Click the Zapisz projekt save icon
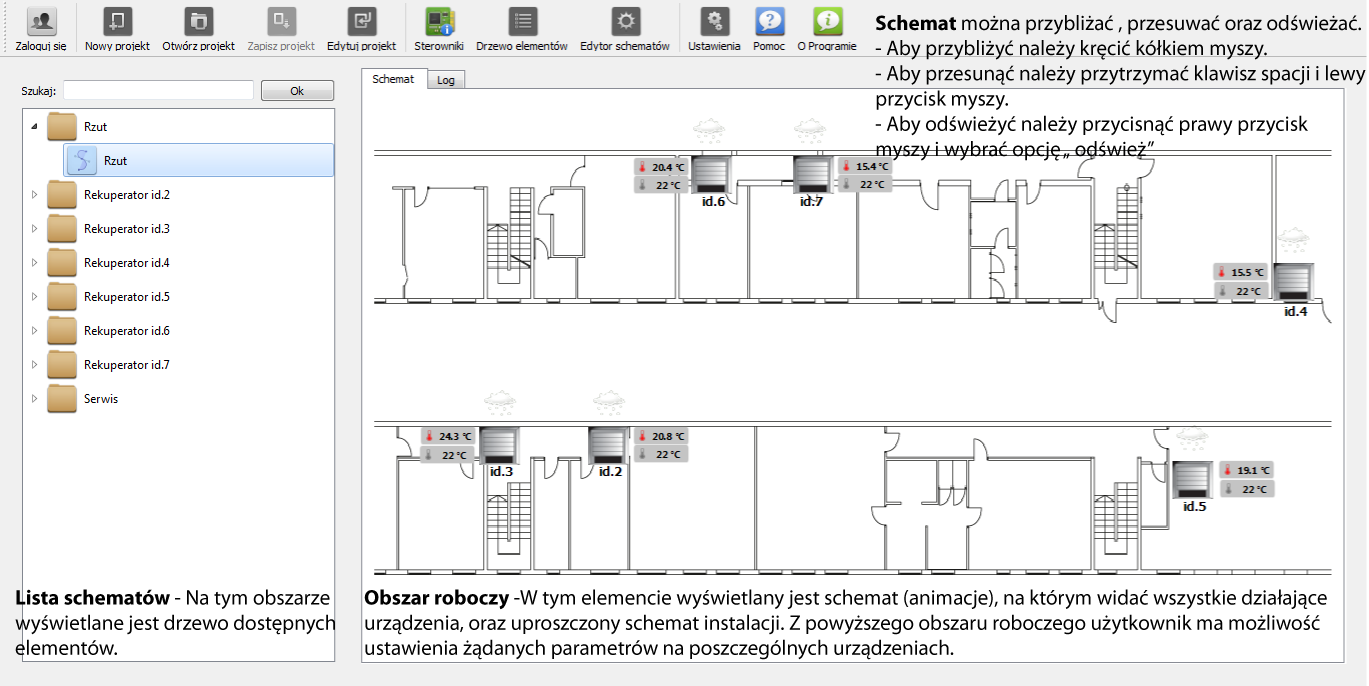This screenshot has height=686, width=1369. coord(281,21)
